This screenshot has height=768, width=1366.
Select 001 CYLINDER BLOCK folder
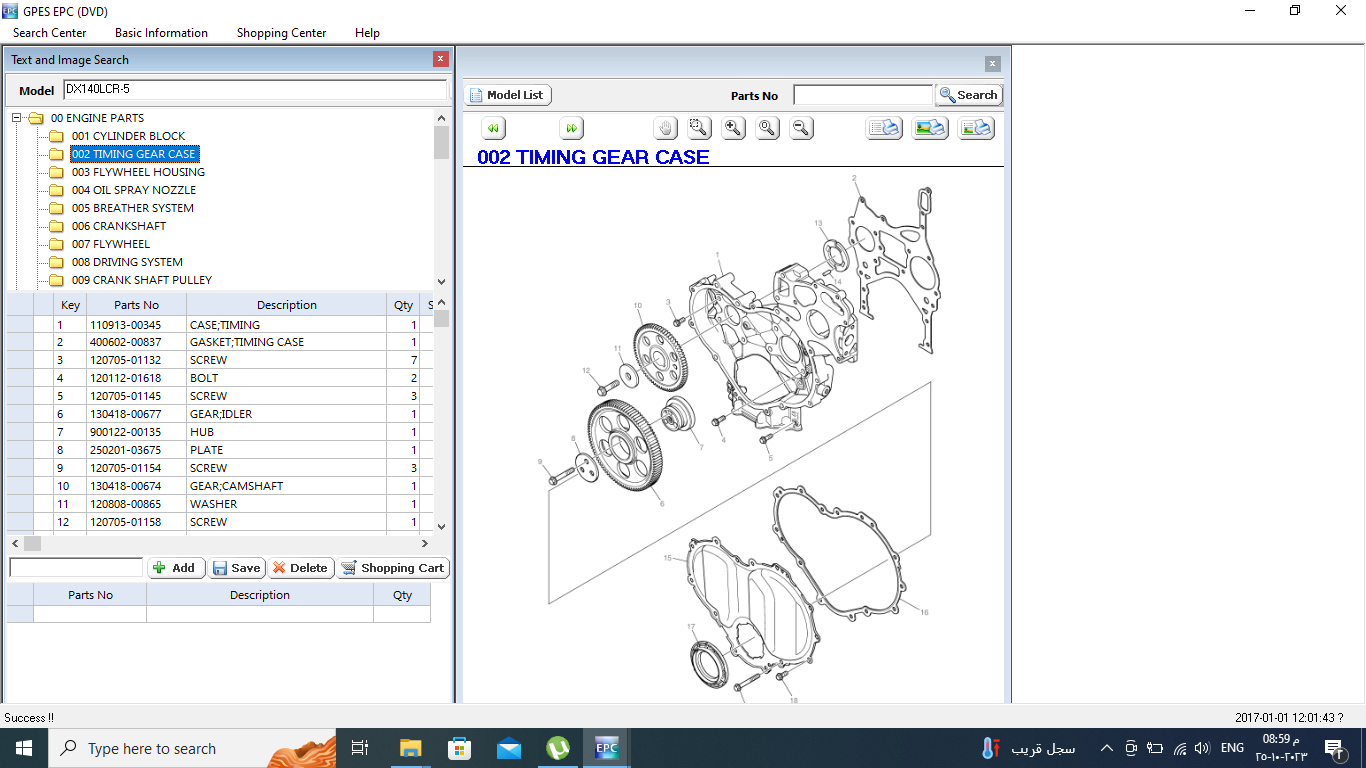point(128,136)
